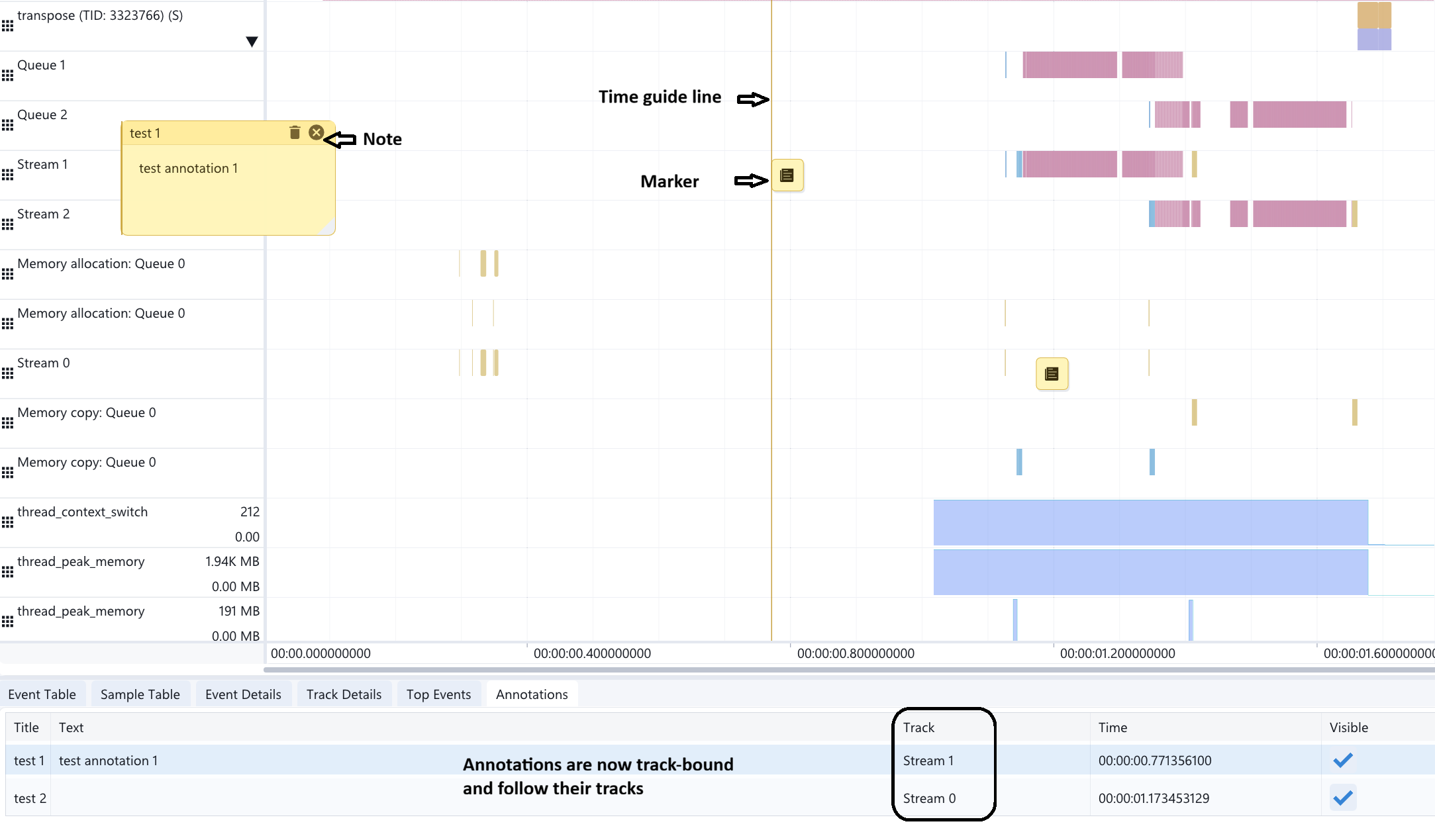Sort annotations by the Track column header
The height and width of the screenshot is (840, 1435).
918,727
